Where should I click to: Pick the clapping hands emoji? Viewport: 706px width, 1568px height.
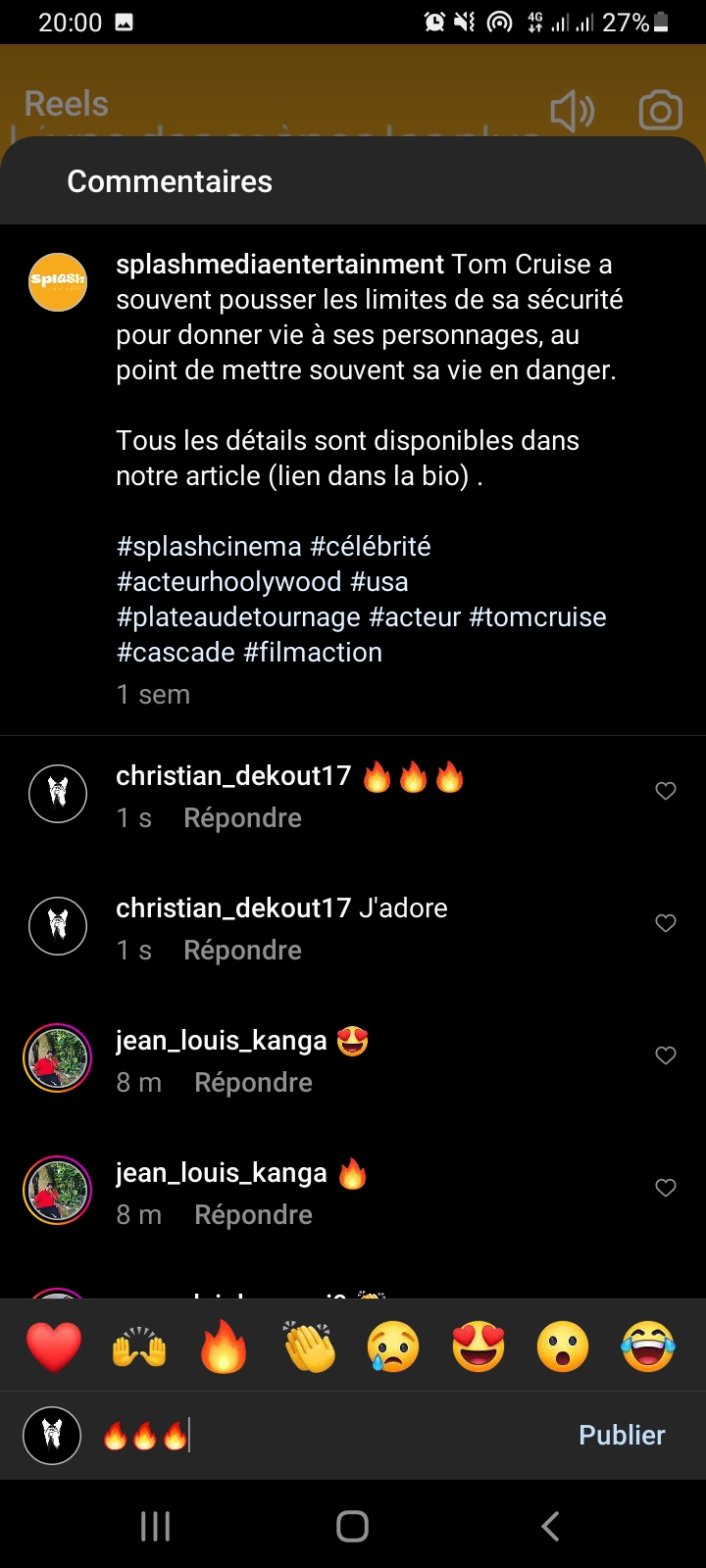coord(309,1346)
